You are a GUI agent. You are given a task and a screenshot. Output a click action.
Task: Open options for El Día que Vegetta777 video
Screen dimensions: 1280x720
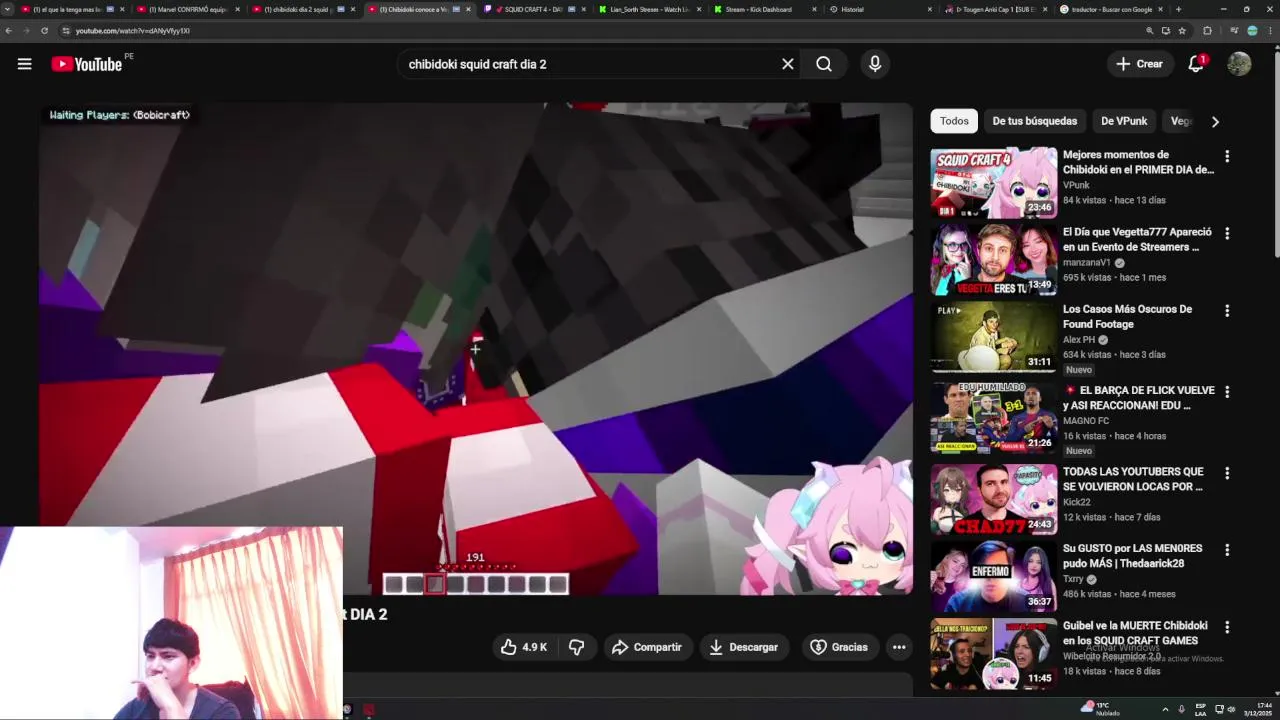[x=1227, y=233]
